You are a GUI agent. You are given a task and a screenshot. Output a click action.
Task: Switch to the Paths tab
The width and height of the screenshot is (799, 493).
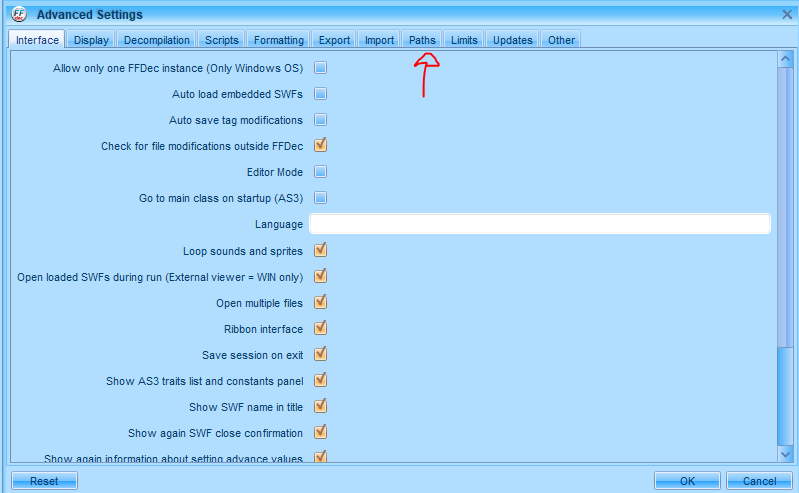(422, 40)
